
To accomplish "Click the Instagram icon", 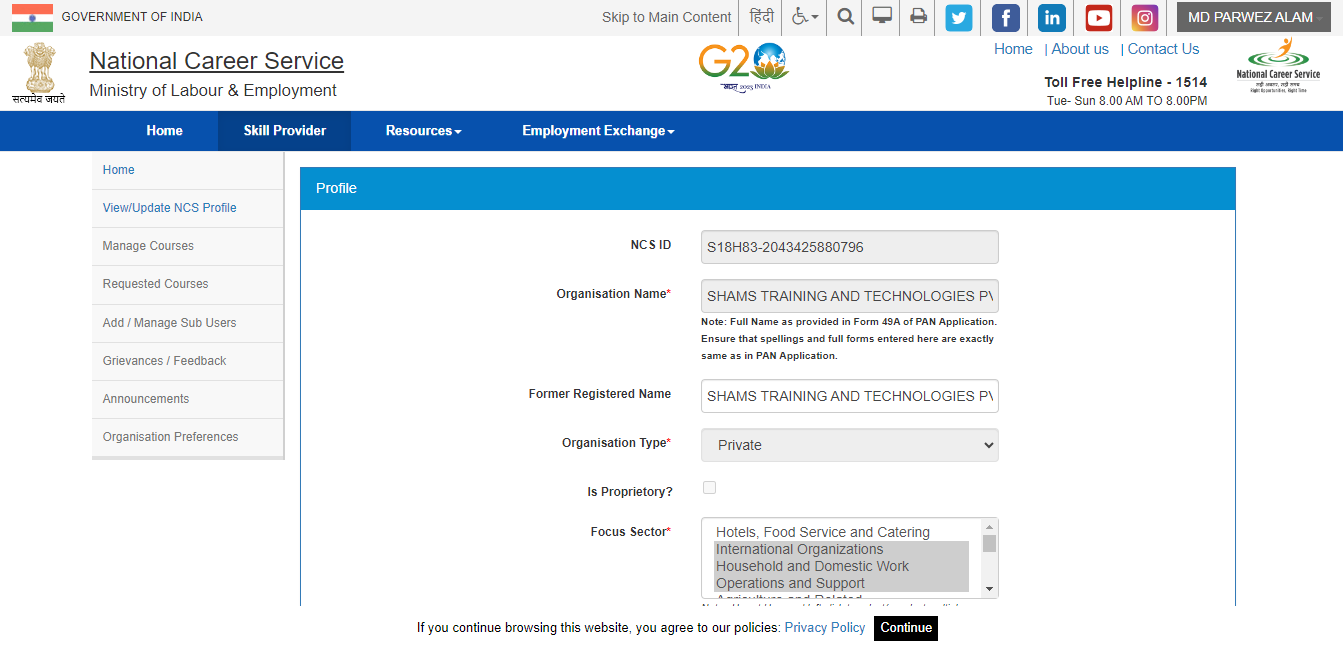I will (x=1144, y=18).
